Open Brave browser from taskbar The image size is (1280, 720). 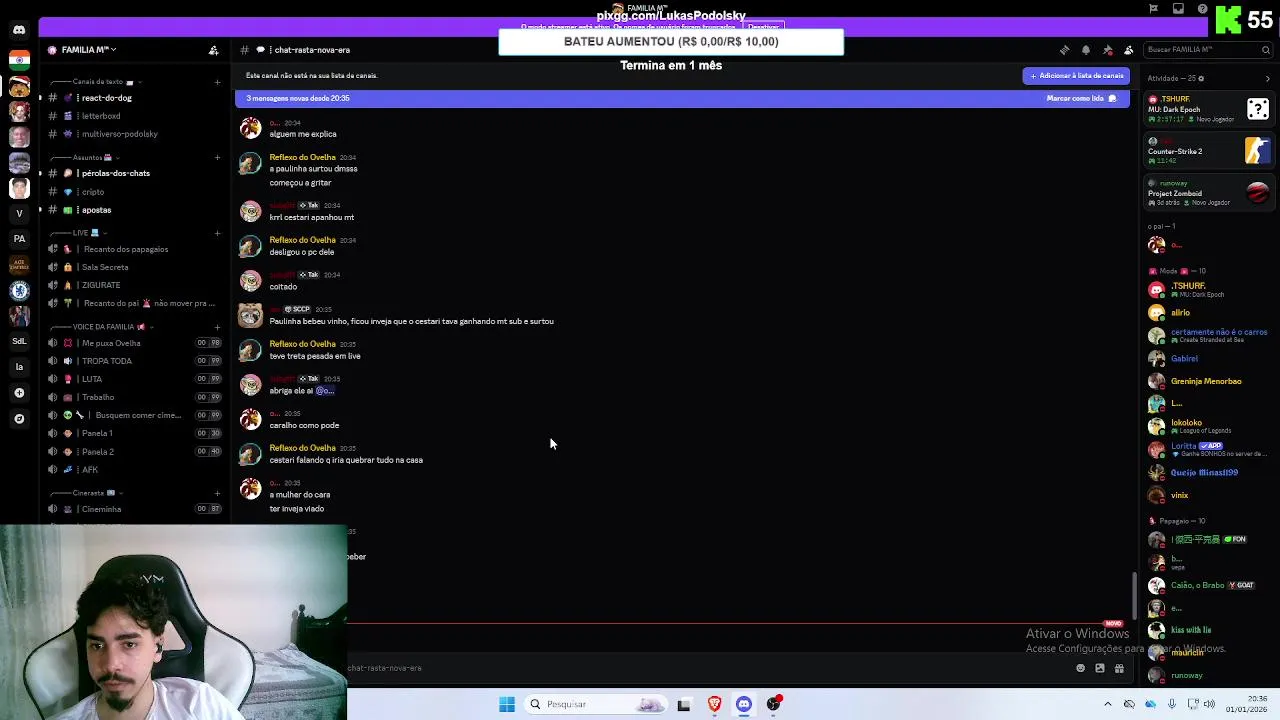pos(714,704)
